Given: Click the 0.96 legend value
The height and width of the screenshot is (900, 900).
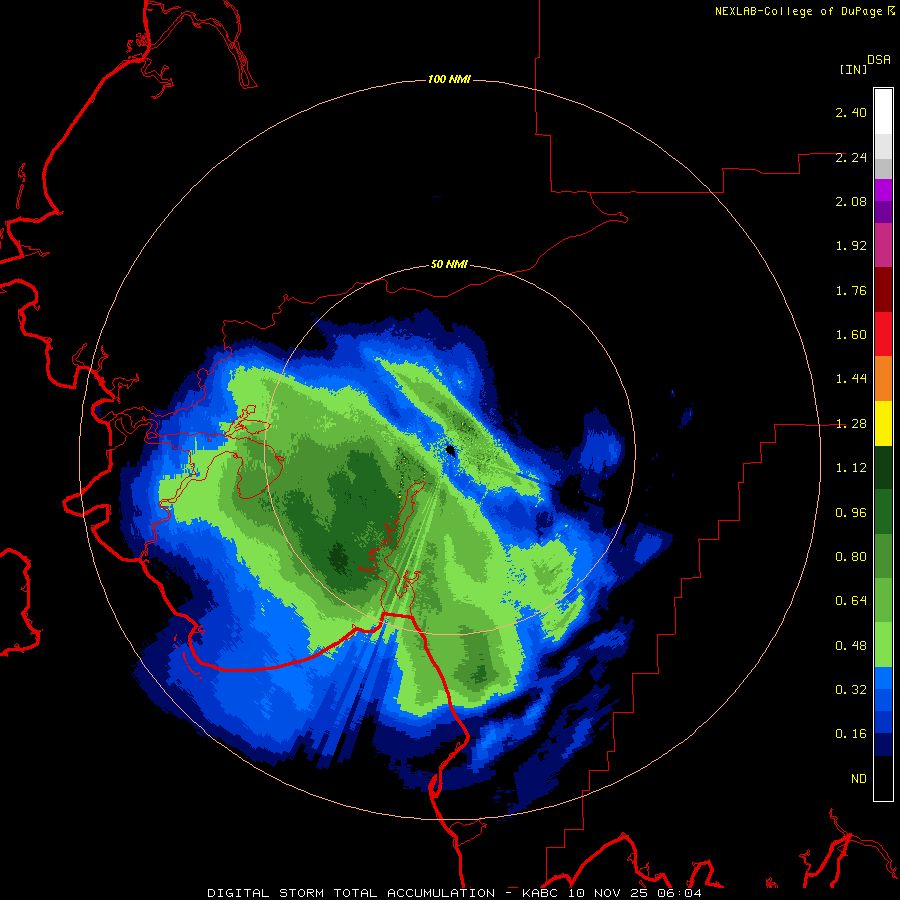Looking at the screenshot, I should tap(851, 513).
